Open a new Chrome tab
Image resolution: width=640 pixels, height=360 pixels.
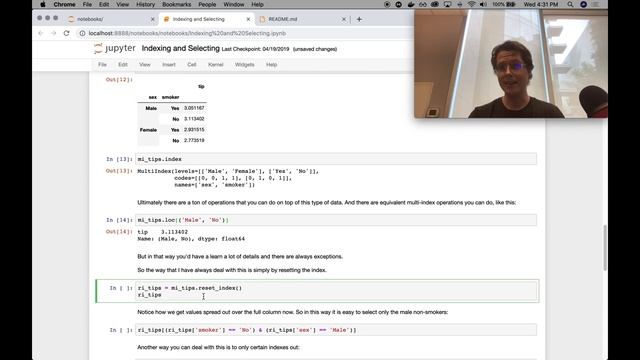(359, 19)
